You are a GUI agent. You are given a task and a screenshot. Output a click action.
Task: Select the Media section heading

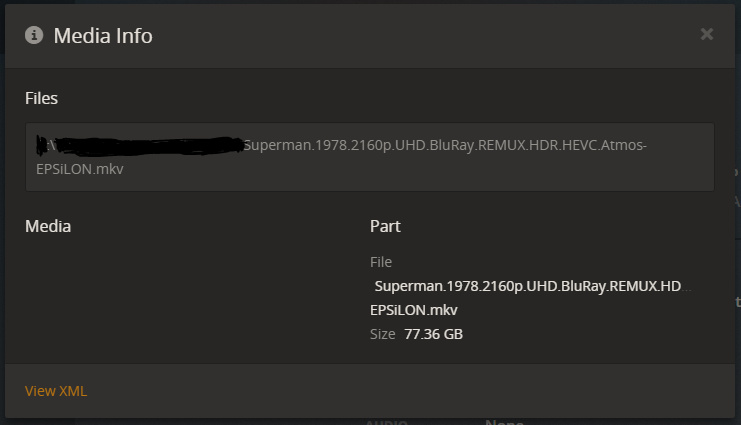point(48,226)
